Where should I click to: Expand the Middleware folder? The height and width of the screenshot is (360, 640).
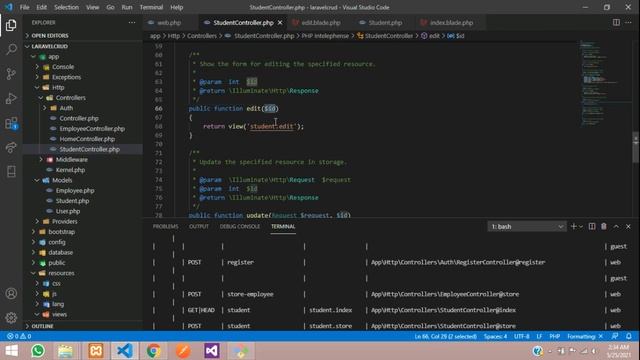click(x=71, y=160)
